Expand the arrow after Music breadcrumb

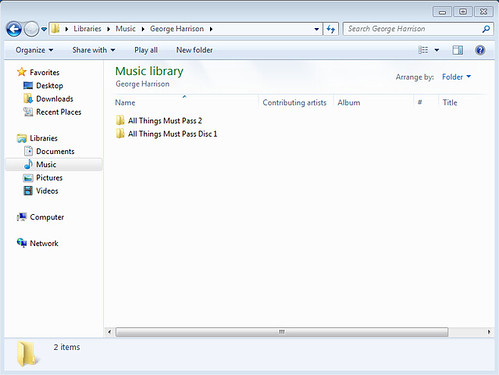coord(143,29)
